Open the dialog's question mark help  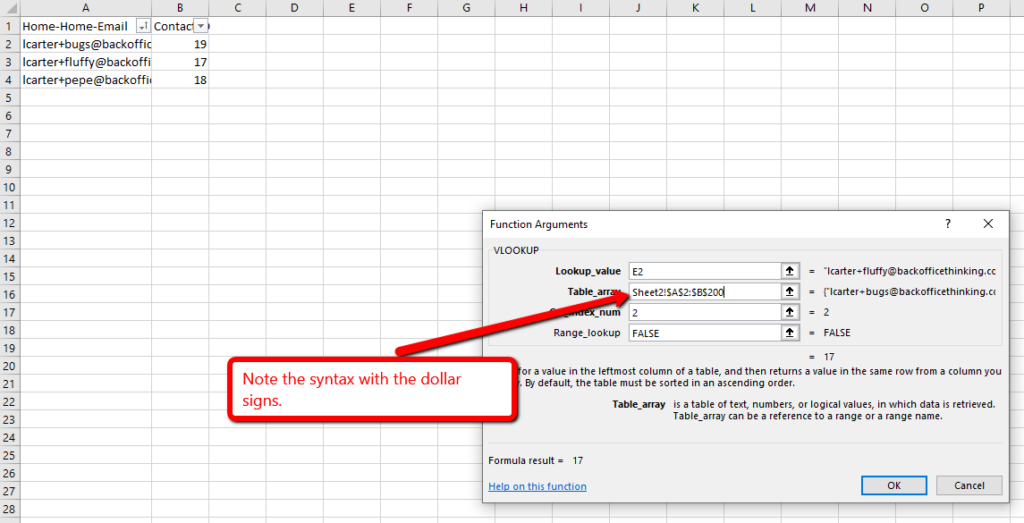point(948,224)
